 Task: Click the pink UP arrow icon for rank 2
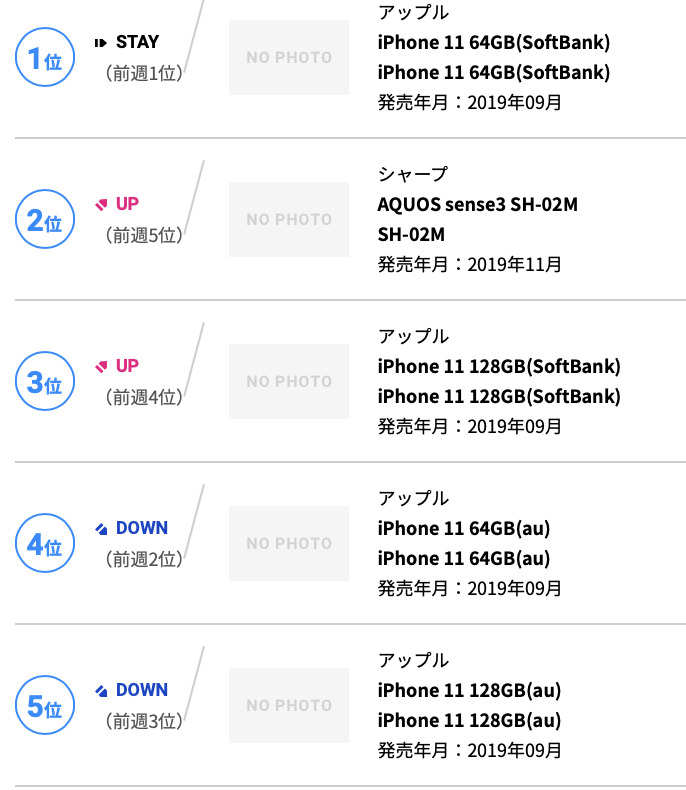[101, 205]
